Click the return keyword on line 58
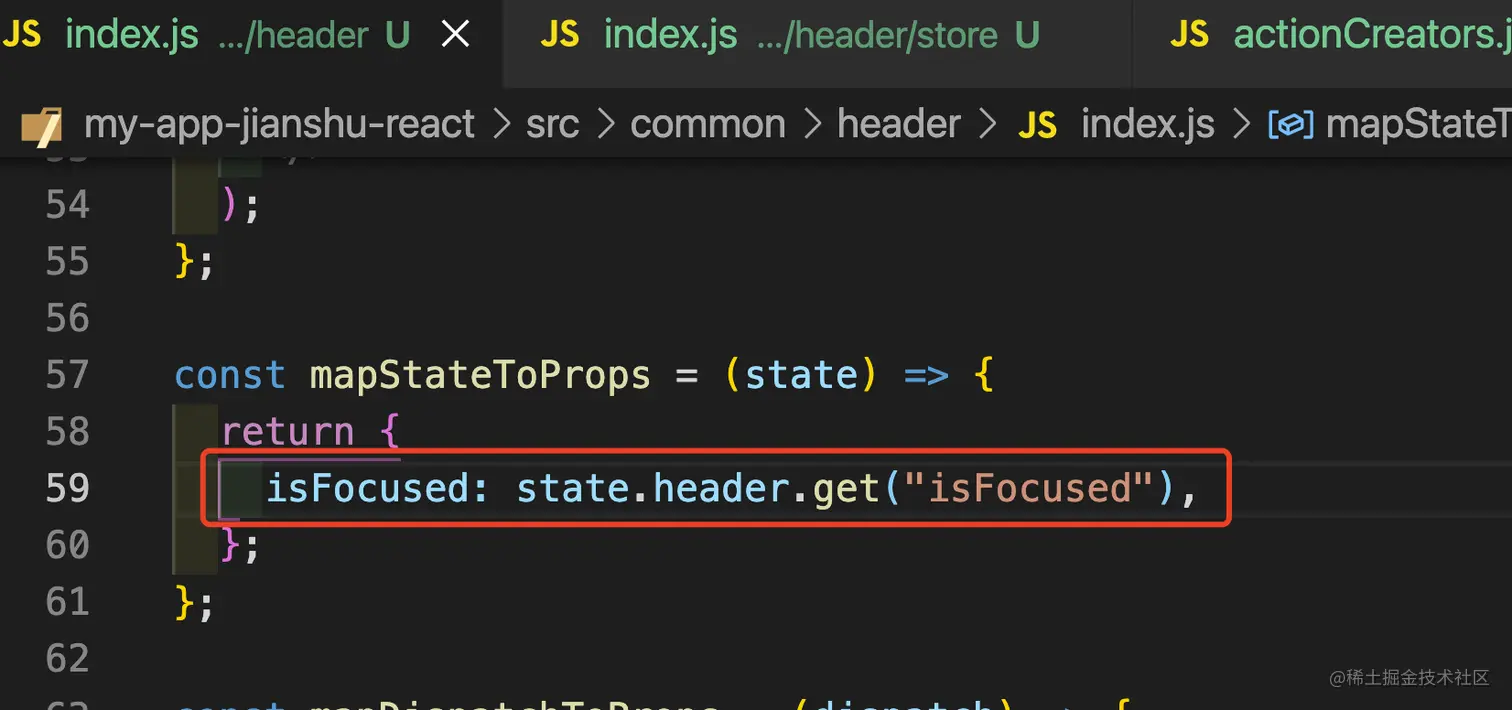 (x=287, y=432)
